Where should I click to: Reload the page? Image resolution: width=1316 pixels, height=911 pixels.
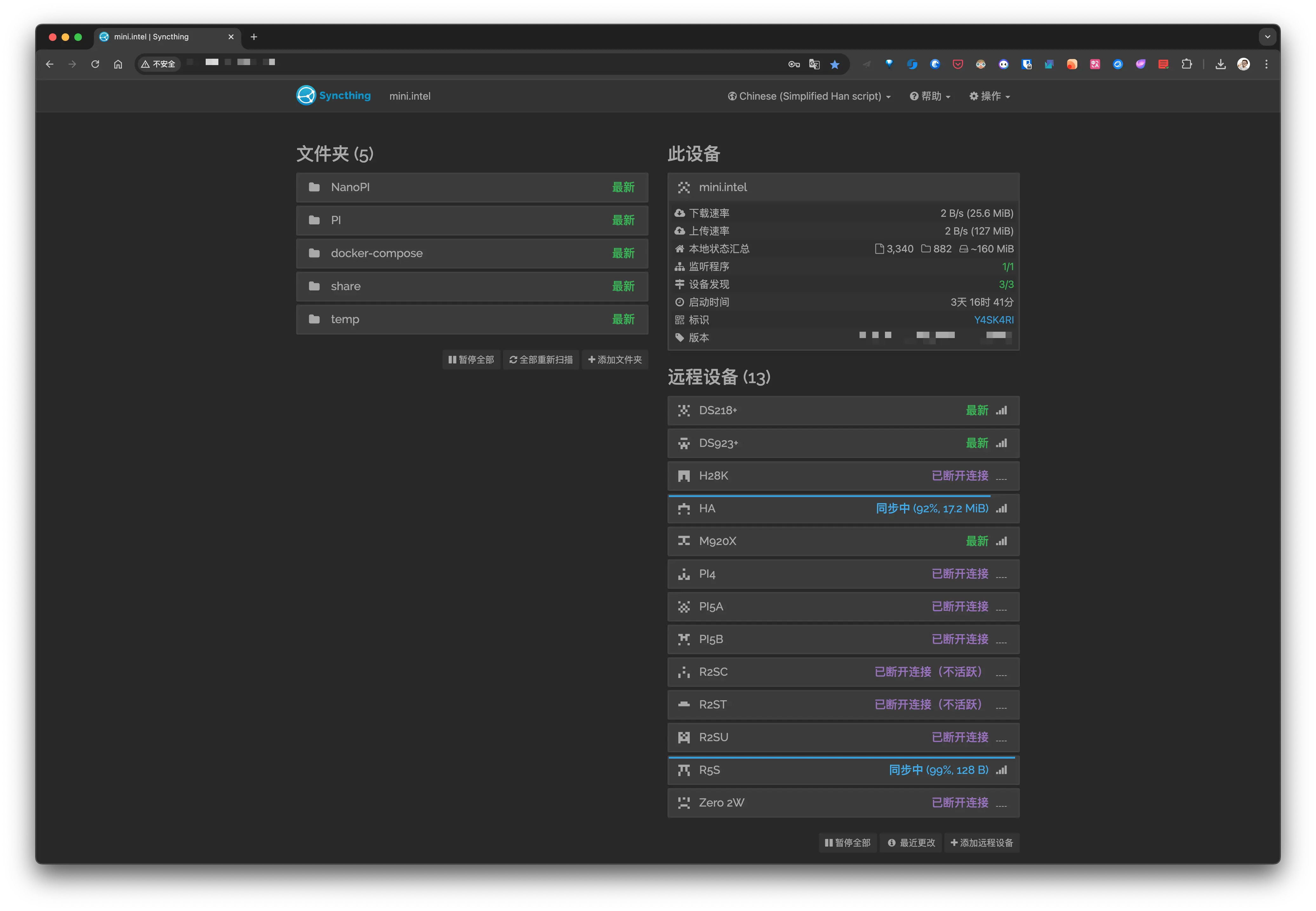(95, 64)
